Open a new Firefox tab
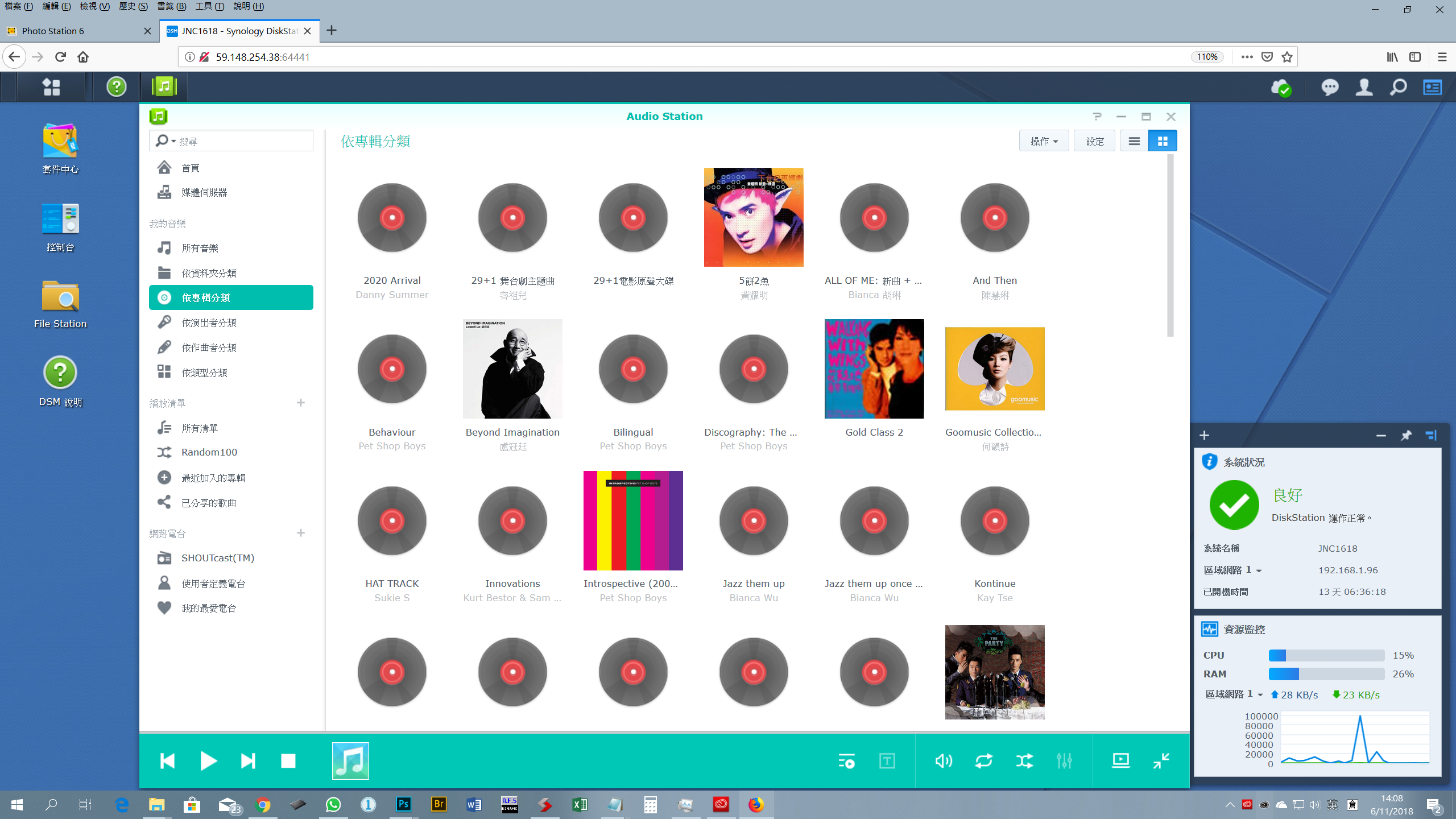 click(332, 31)
